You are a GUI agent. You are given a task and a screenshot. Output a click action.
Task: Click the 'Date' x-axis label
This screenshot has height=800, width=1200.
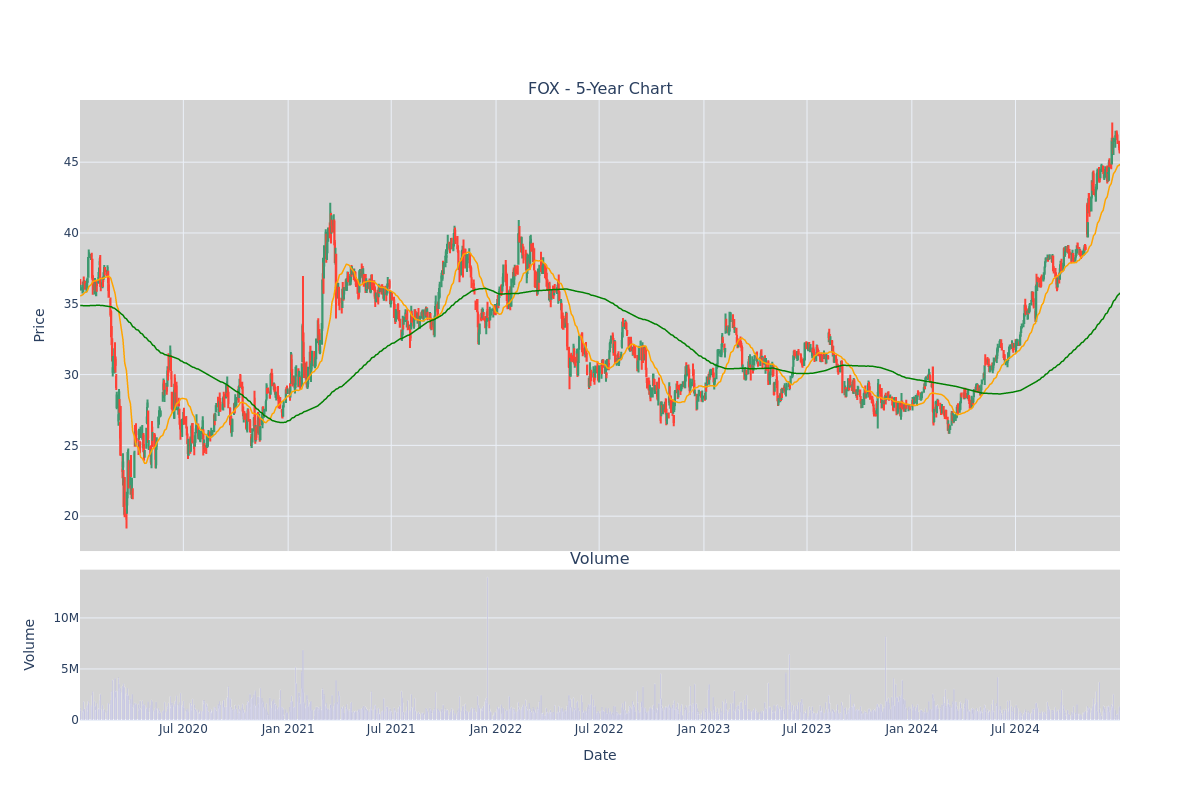[600, 756]
